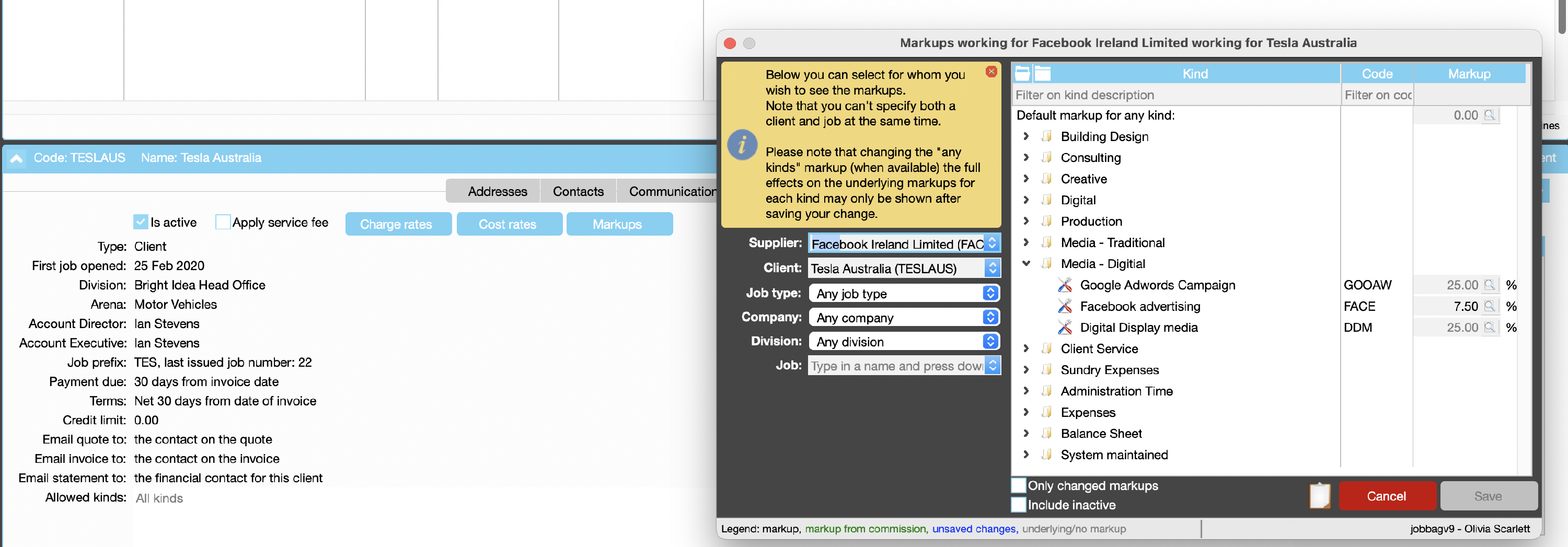Click the Balance Sheet folder icon
This screenshot has height=547, width=1568.
pyautogui.click(x=1047, y=434)
